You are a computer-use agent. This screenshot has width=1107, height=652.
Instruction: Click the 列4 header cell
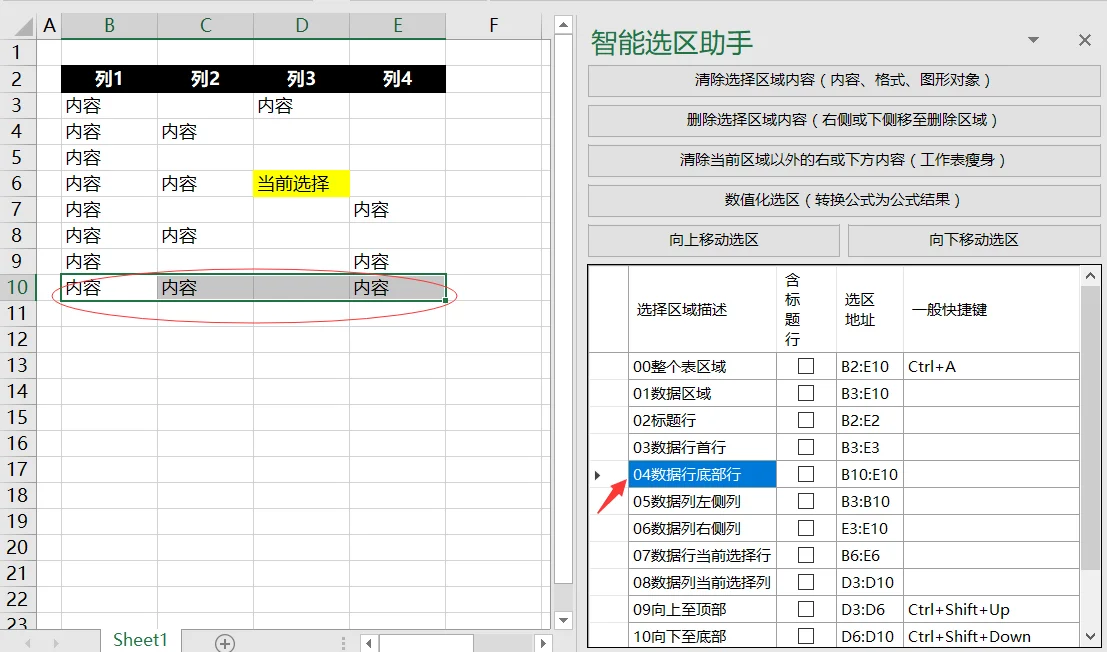coord(397,79)
